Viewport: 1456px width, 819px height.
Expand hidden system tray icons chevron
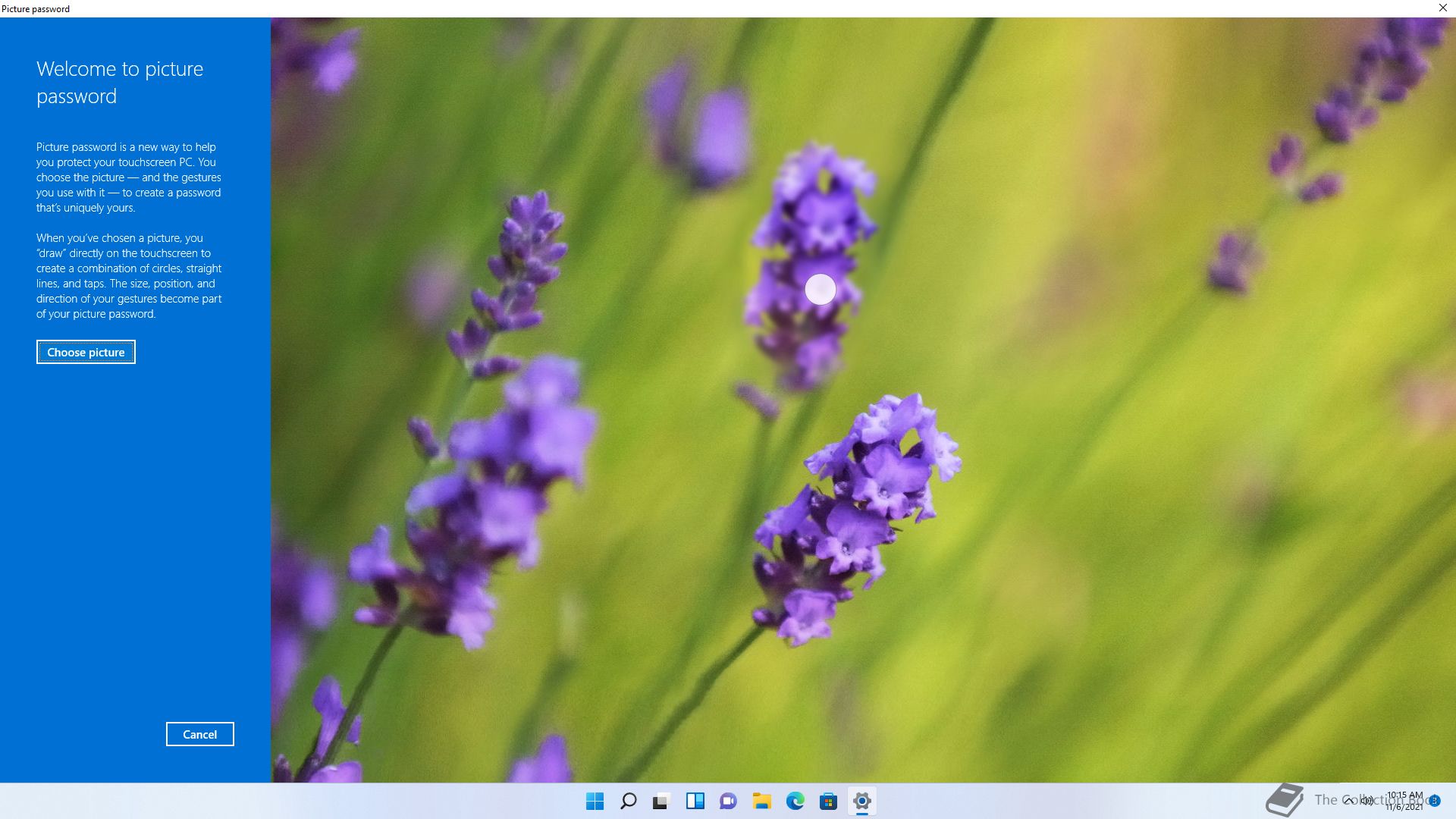tap(1349, 800)
